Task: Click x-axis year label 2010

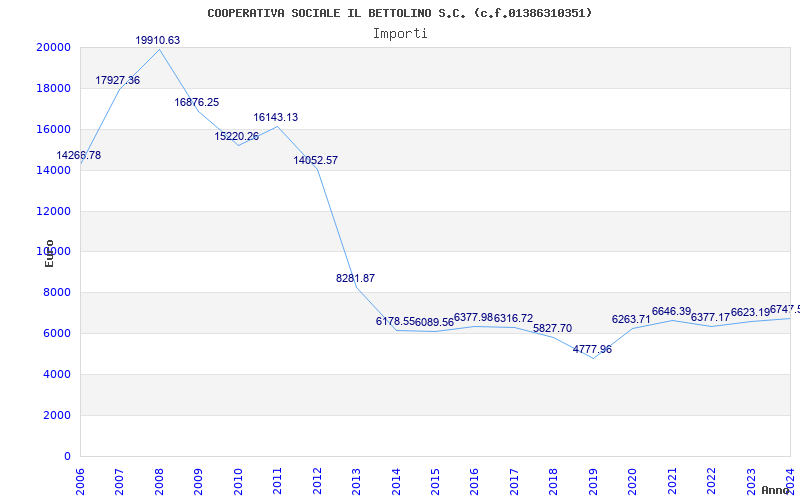Action: click(x=238, y=482)
